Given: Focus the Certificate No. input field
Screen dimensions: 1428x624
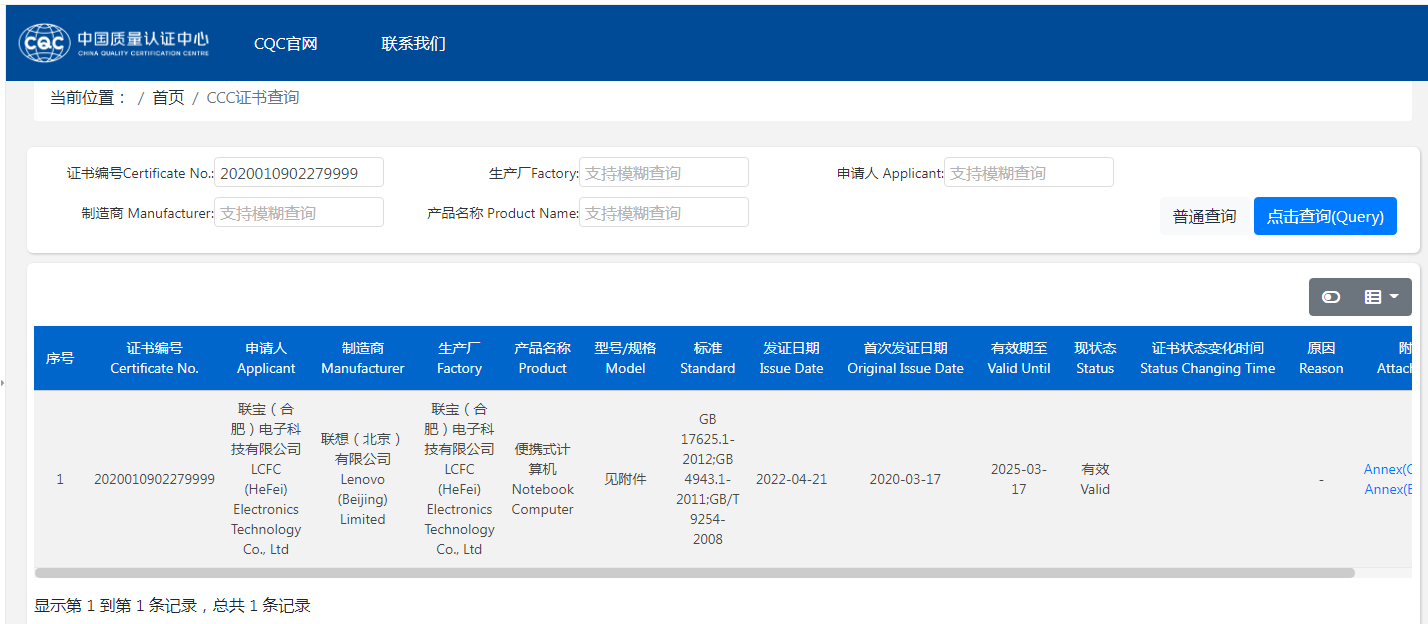Looking at the screenshot, I should tap(299, 173).
